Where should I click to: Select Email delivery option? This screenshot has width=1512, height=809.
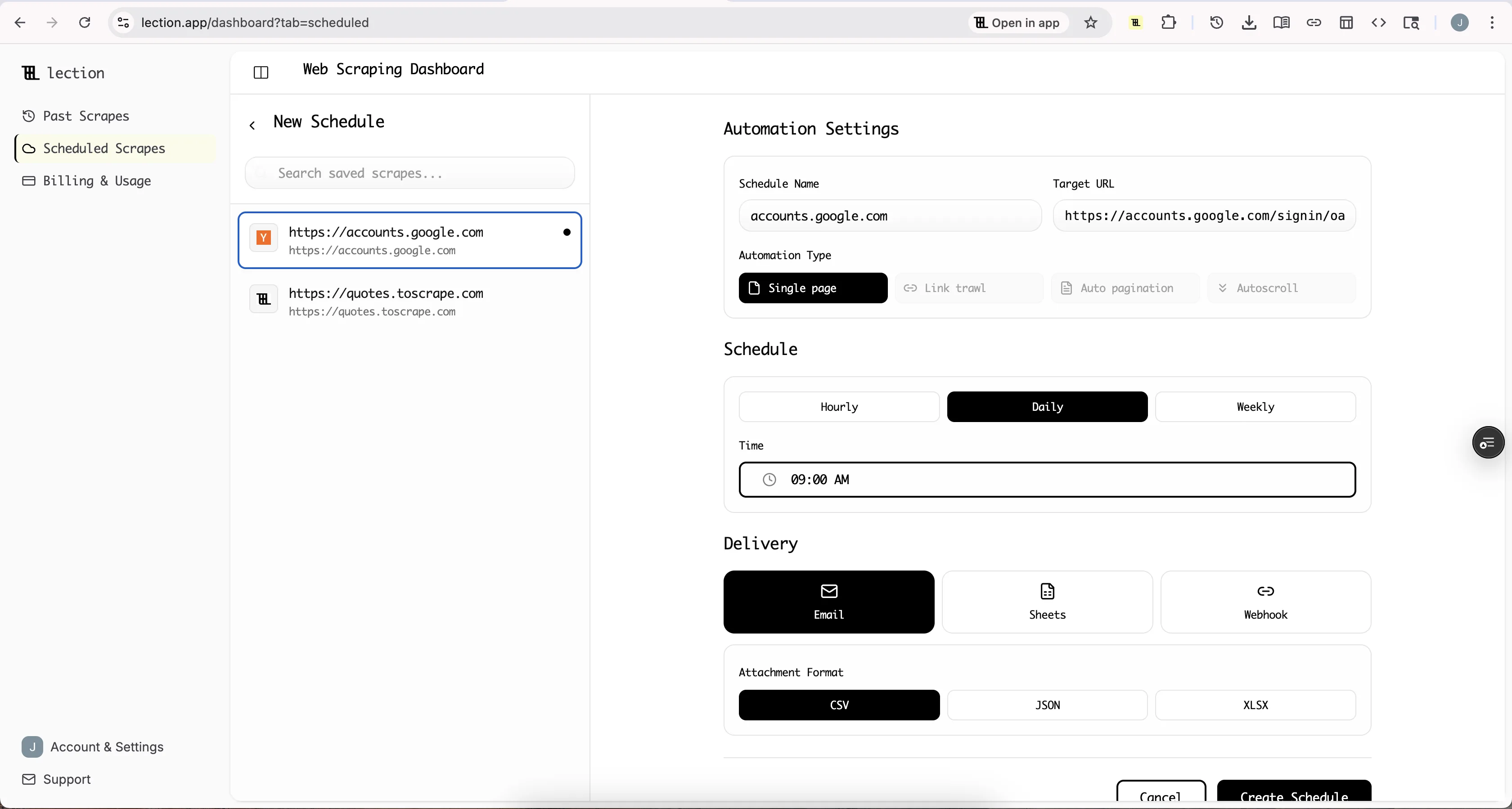click(828, 602)
